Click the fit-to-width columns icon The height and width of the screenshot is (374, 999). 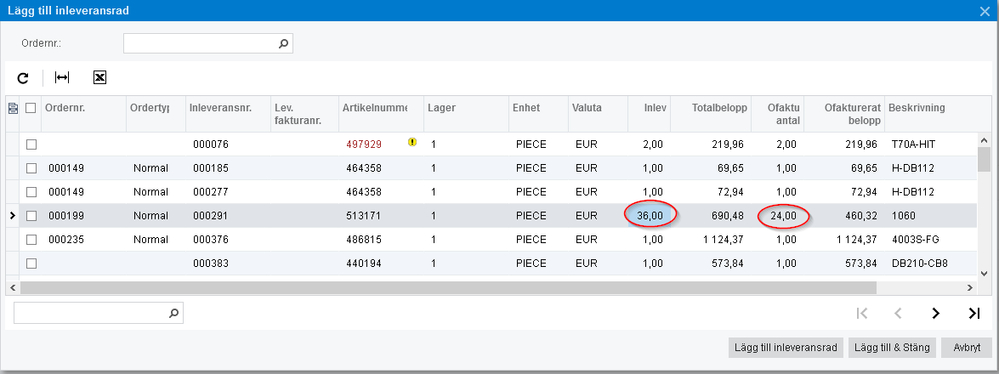62,78
